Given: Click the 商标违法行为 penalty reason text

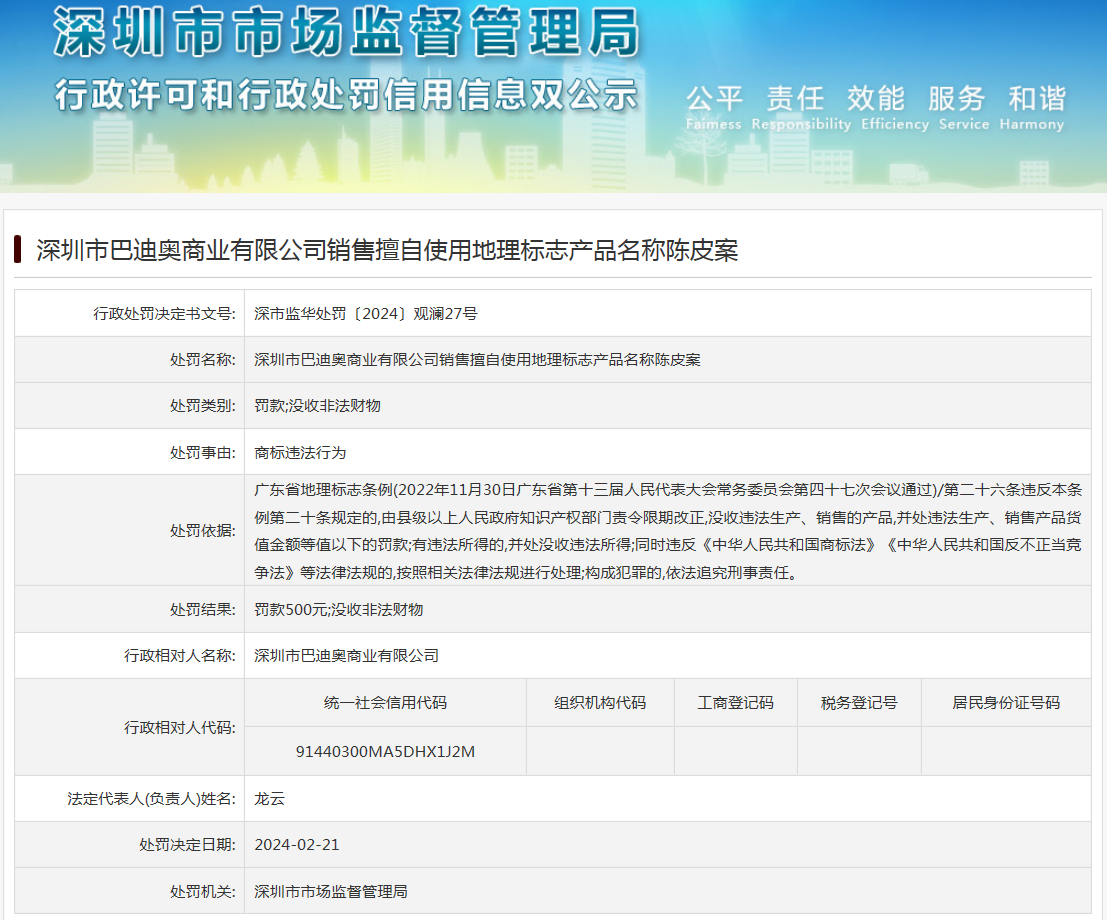Looking at the screenshot, I should pos(301,452).
